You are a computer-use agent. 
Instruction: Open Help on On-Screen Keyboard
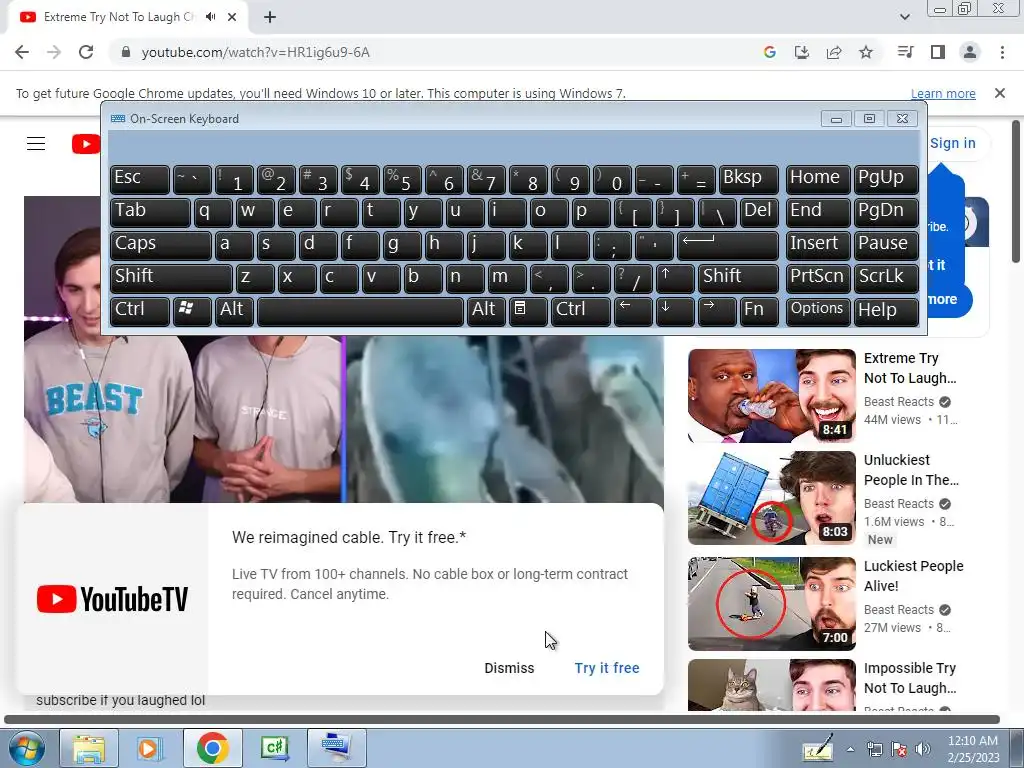[x=886, y=311]
